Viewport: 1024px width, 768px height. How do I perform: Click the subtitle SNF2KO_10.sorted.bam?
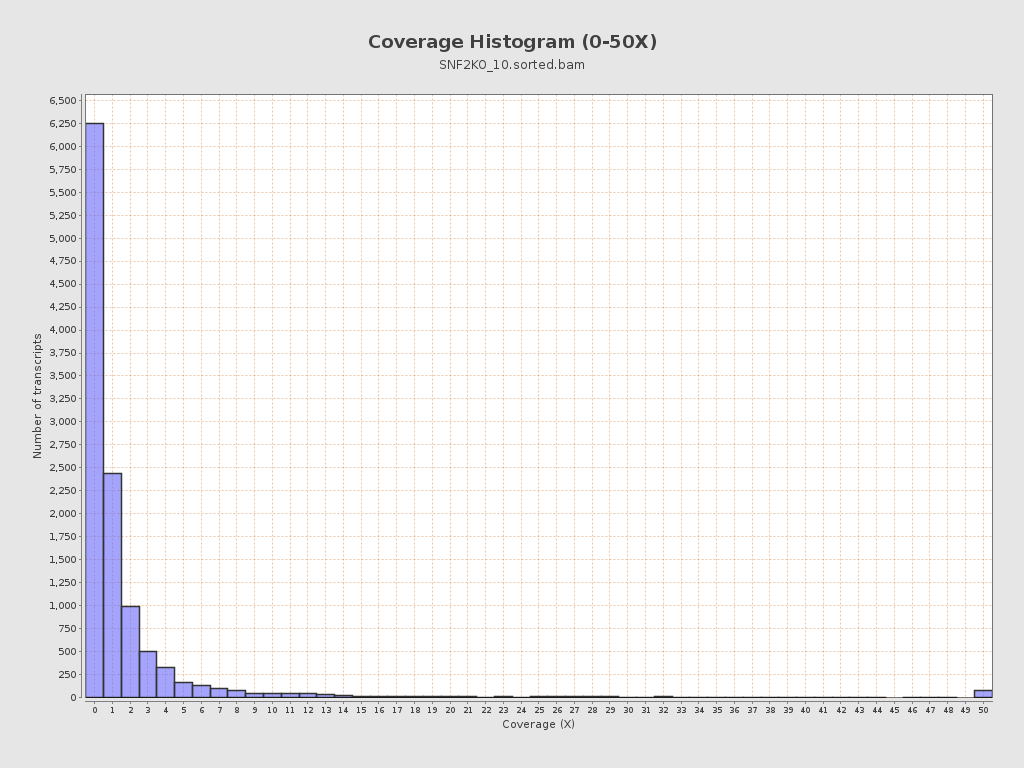click(x=512, y=65)
